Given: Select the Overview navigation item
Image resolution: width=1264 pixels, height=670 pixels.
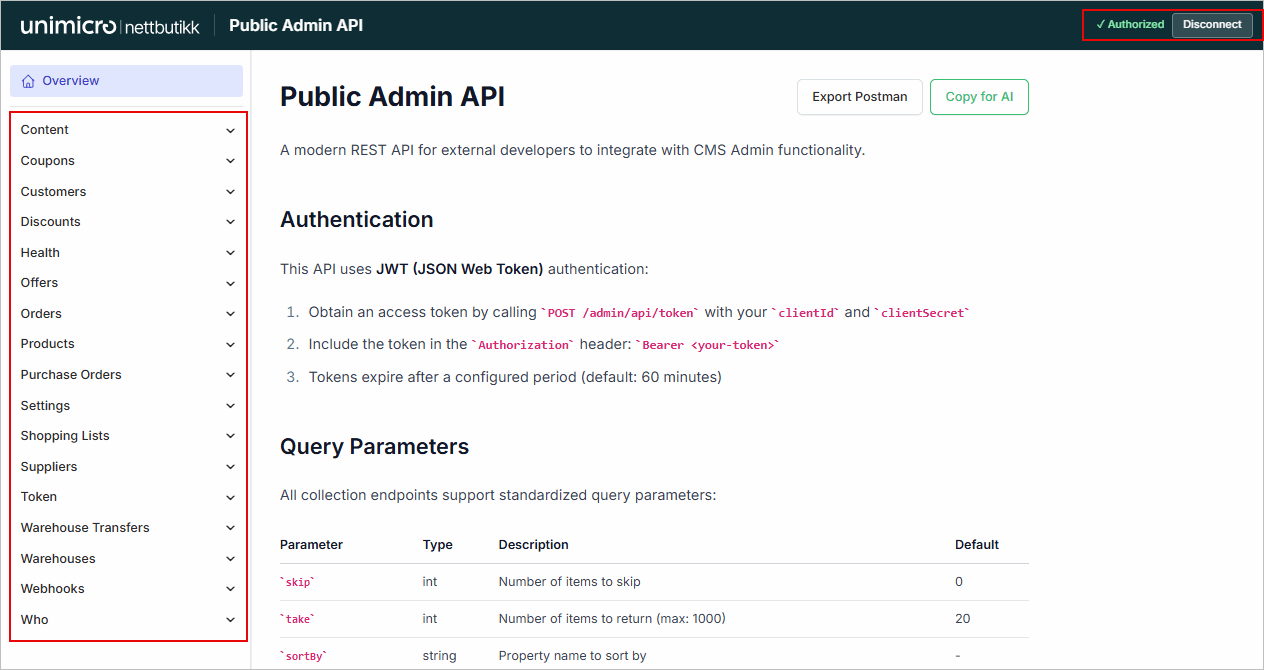Looking at the screenshot, I should tap(127, 81).
